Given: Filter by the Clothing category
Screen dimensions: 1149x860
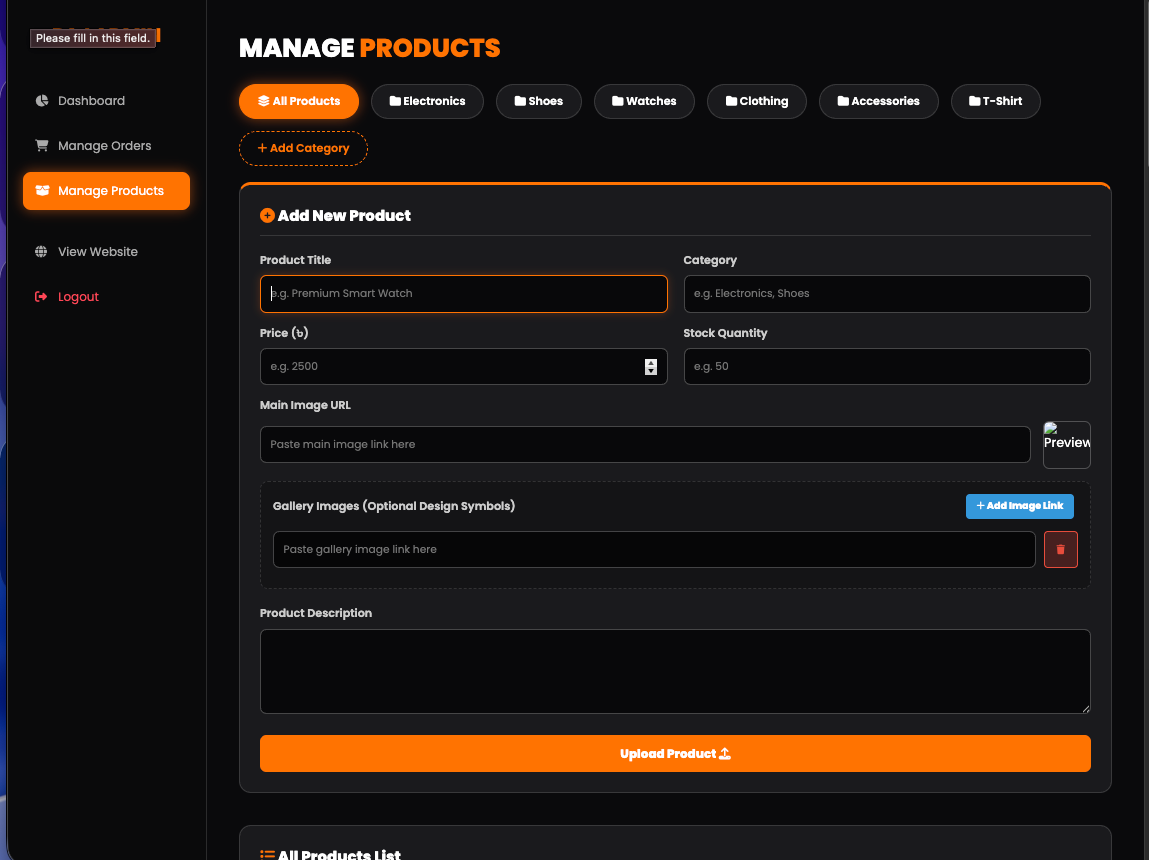Looking at the screenshot, I should coord(757,101).
